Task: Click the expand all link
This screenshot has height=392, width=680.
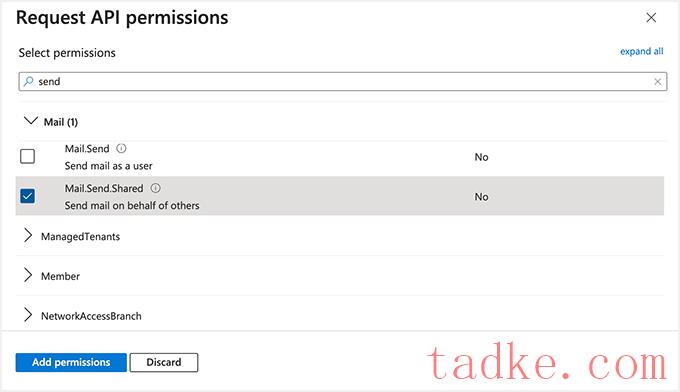Action: pos(641,51)
